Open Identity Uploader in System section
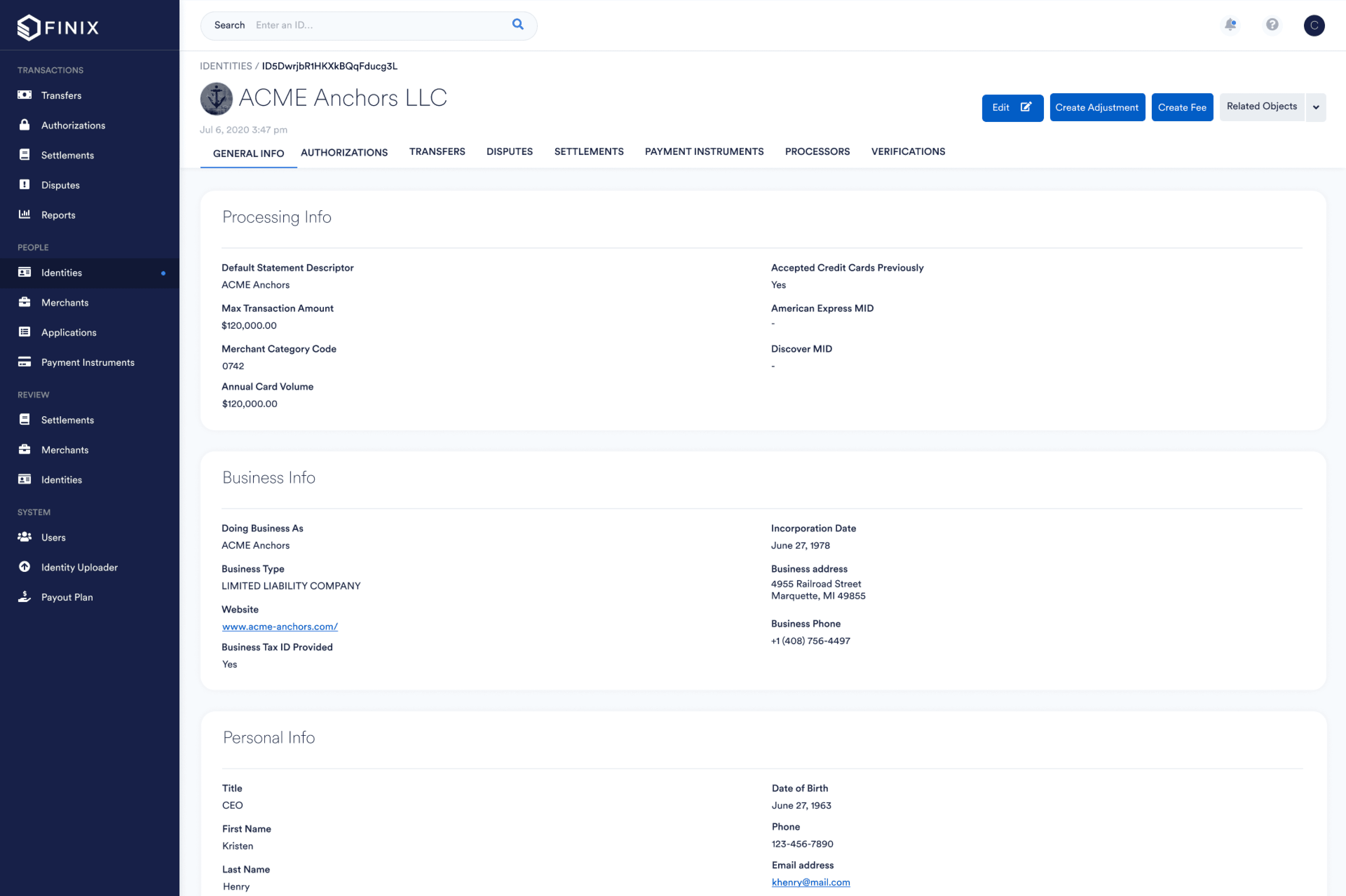The image size is (1346, 896). 79,567
